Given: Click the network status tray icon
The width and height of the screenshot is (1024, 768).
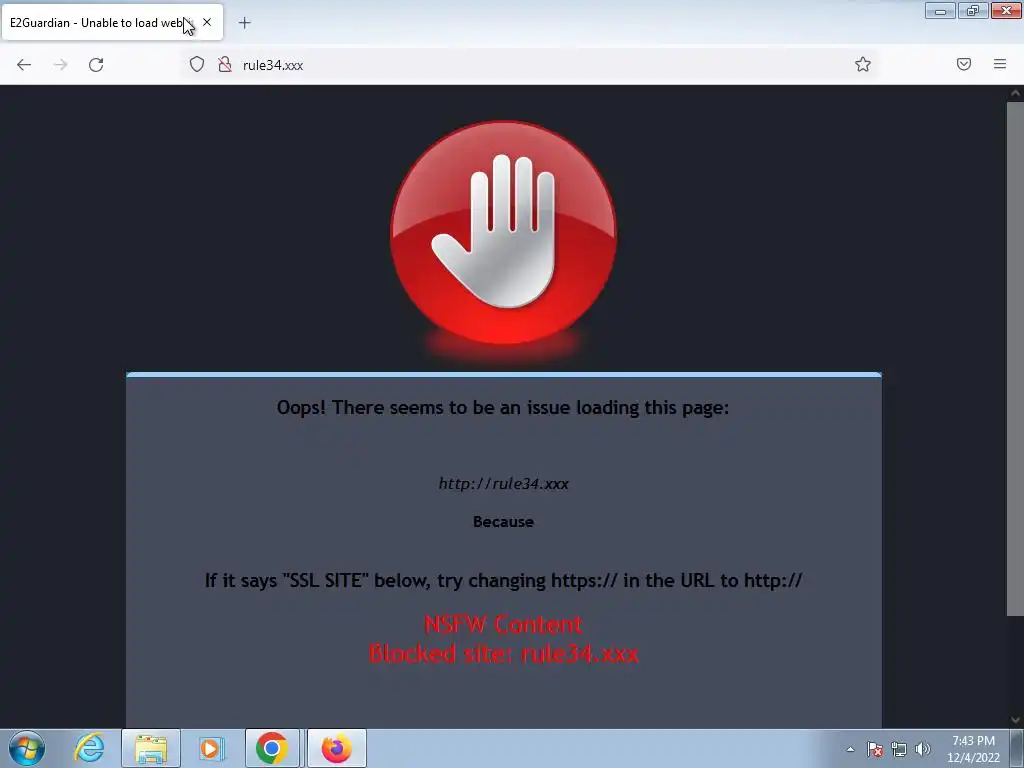Looking at the screenshot, I should pyautogui.click(x=899, y=749).
